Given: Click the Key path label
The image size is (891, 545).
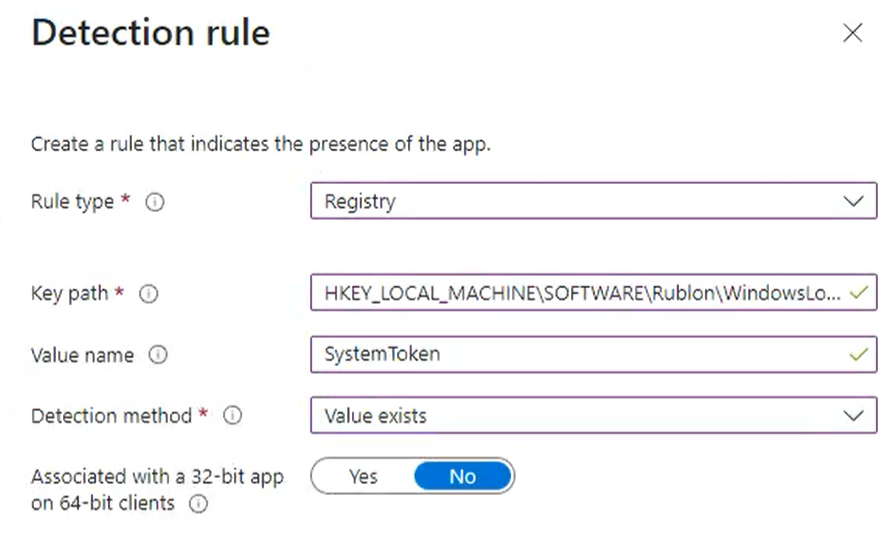Looking at the screenshot, I should [69, 294].
